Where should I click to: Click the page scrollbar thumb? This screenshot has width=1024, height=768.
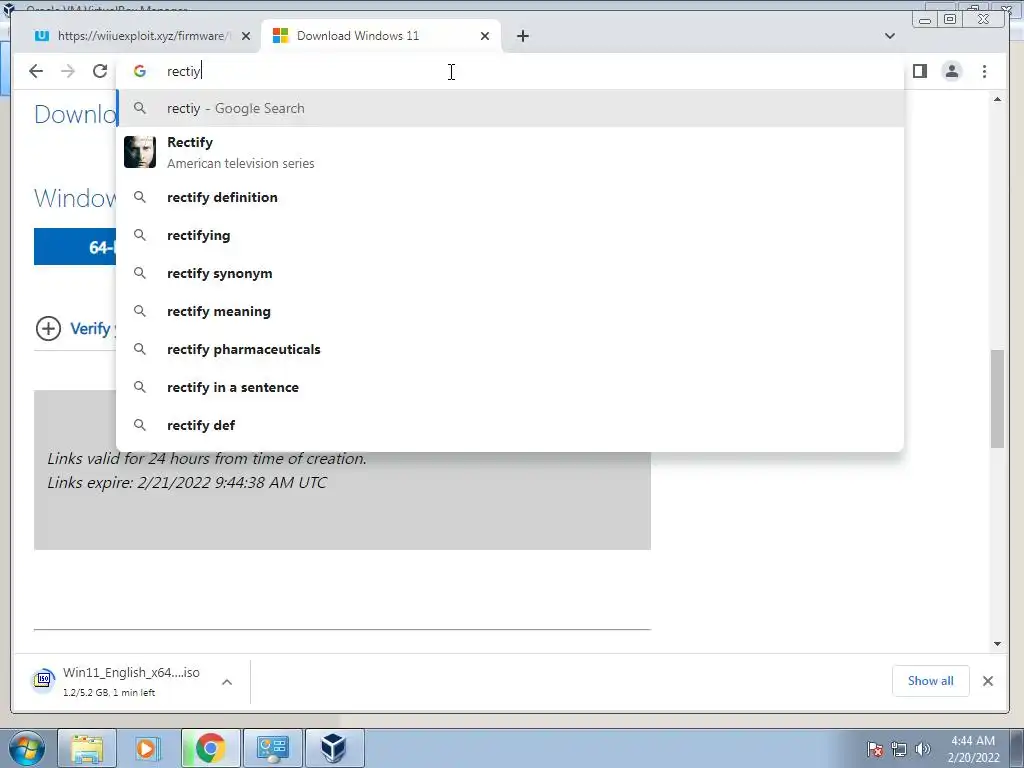[997, 399]
